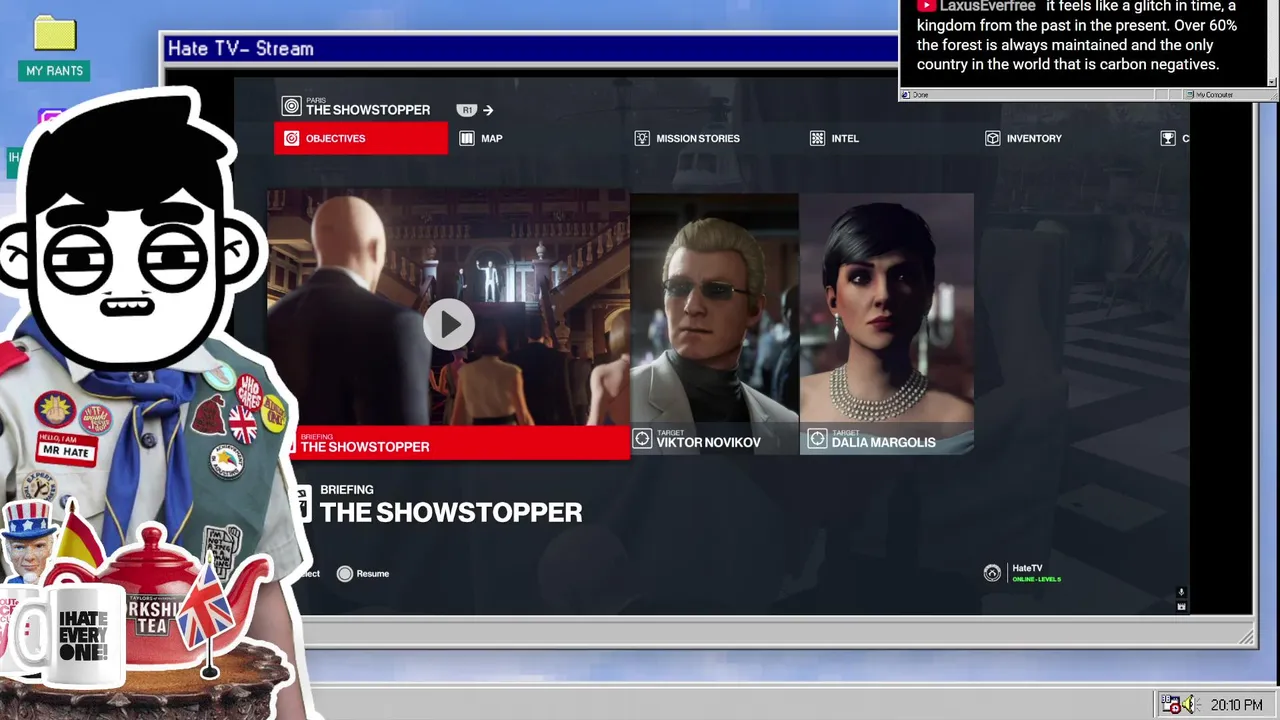Click the Inventory tab icon
This screenshot has width=1280, height=720.
[992, 138]
